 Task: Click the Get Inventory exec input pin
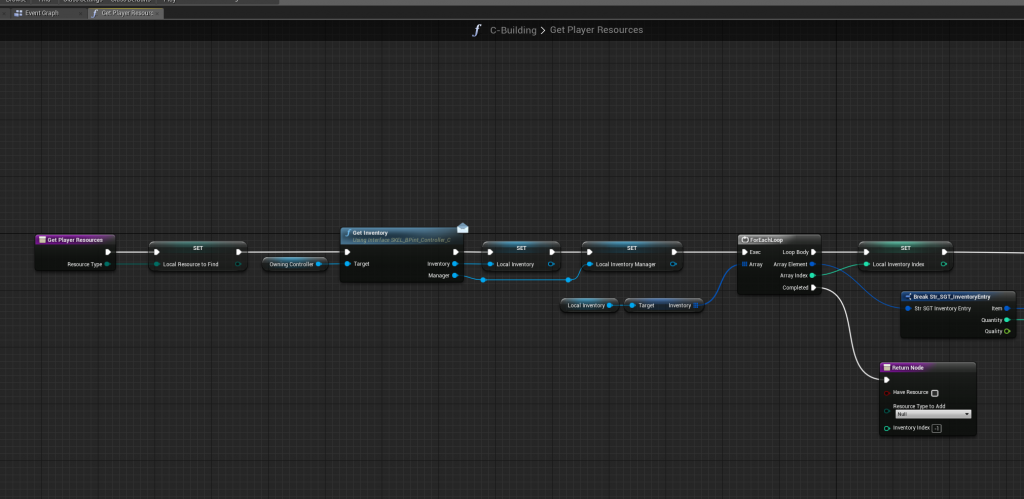coord(348,252)
